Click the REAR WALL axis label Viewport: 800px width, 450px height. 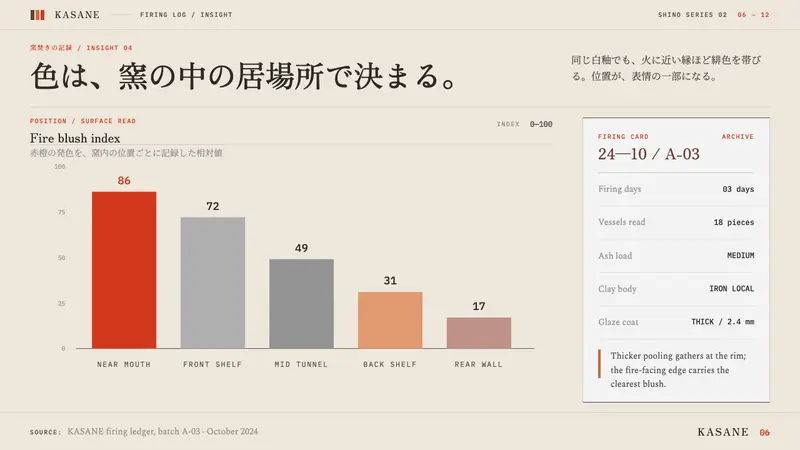click(x=479, y=364)
